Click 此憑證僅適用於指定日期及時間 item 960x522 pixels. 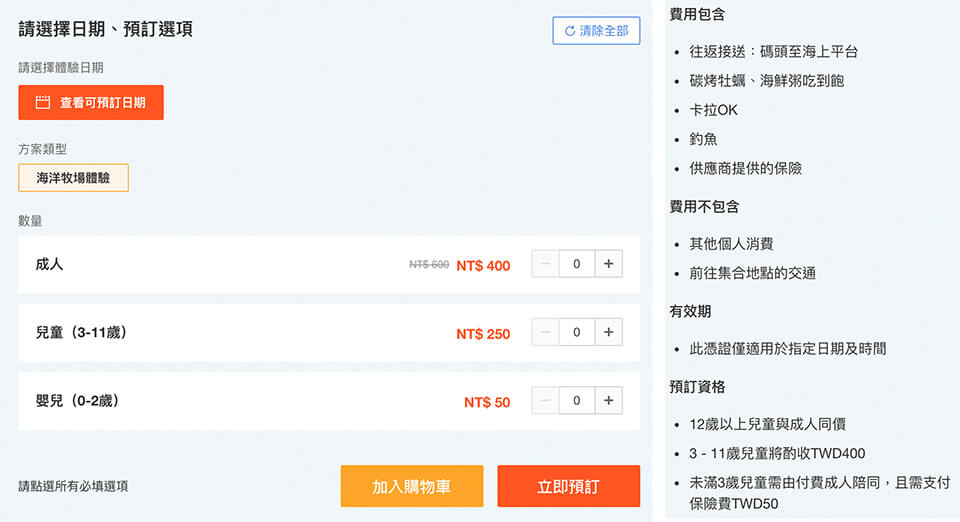[787, 349]
